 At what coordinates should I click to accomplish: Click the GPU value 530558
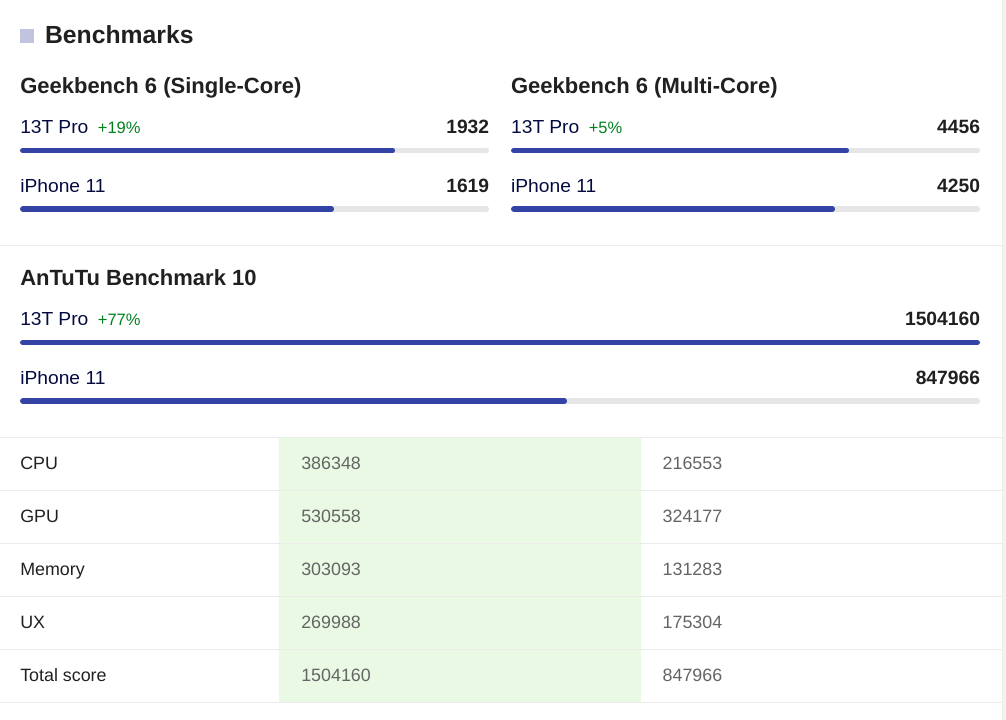330,516
